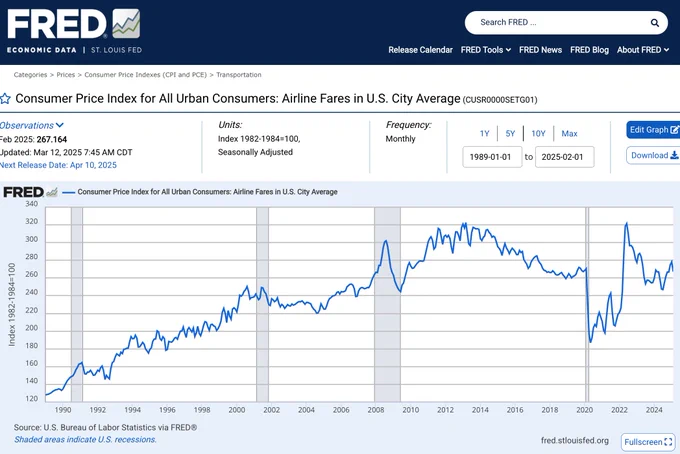Click the start date field 1989-01-01
The height and width of the screenshot is (454, 680).
pyautogui.click(x=492, y=157)
